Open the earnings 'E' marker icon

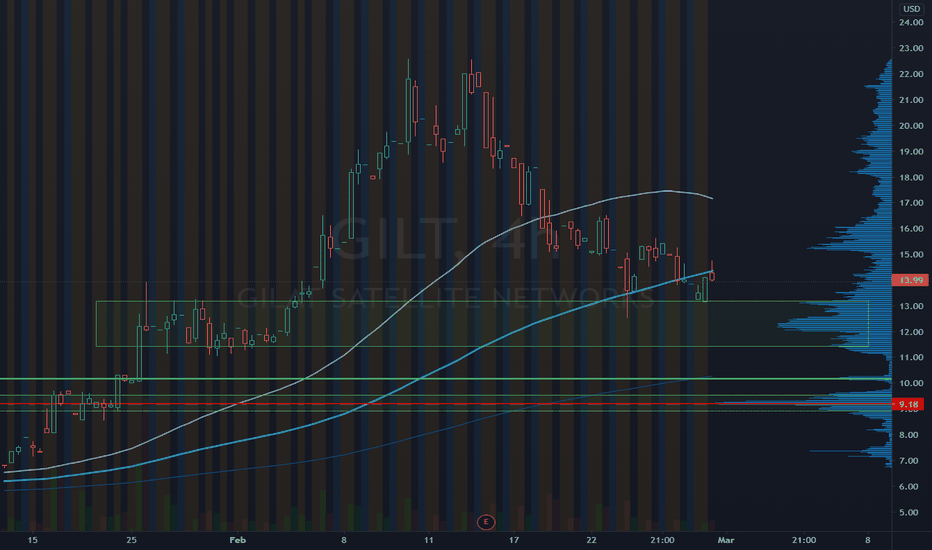[486, 522]
